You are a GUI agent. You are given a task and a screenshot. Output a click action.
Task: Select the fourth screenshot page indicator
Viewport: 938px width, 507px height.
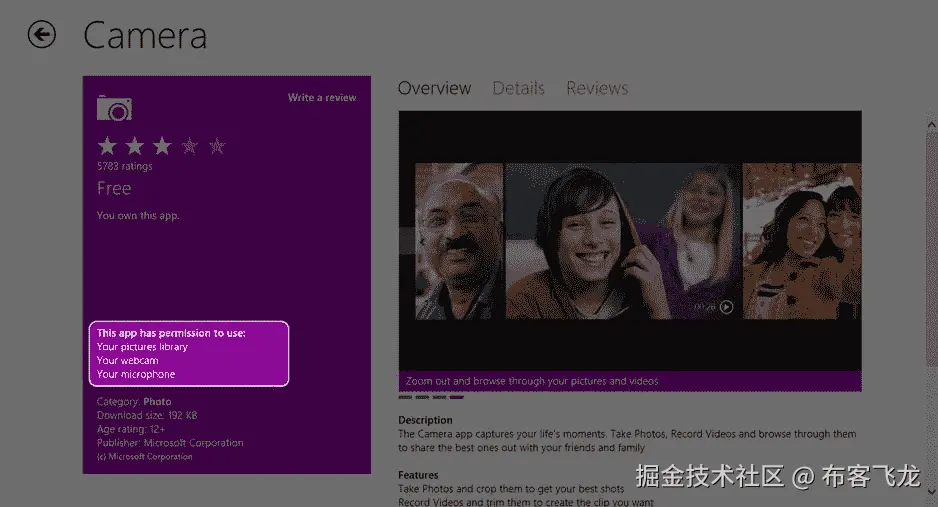tap(457, 397)
